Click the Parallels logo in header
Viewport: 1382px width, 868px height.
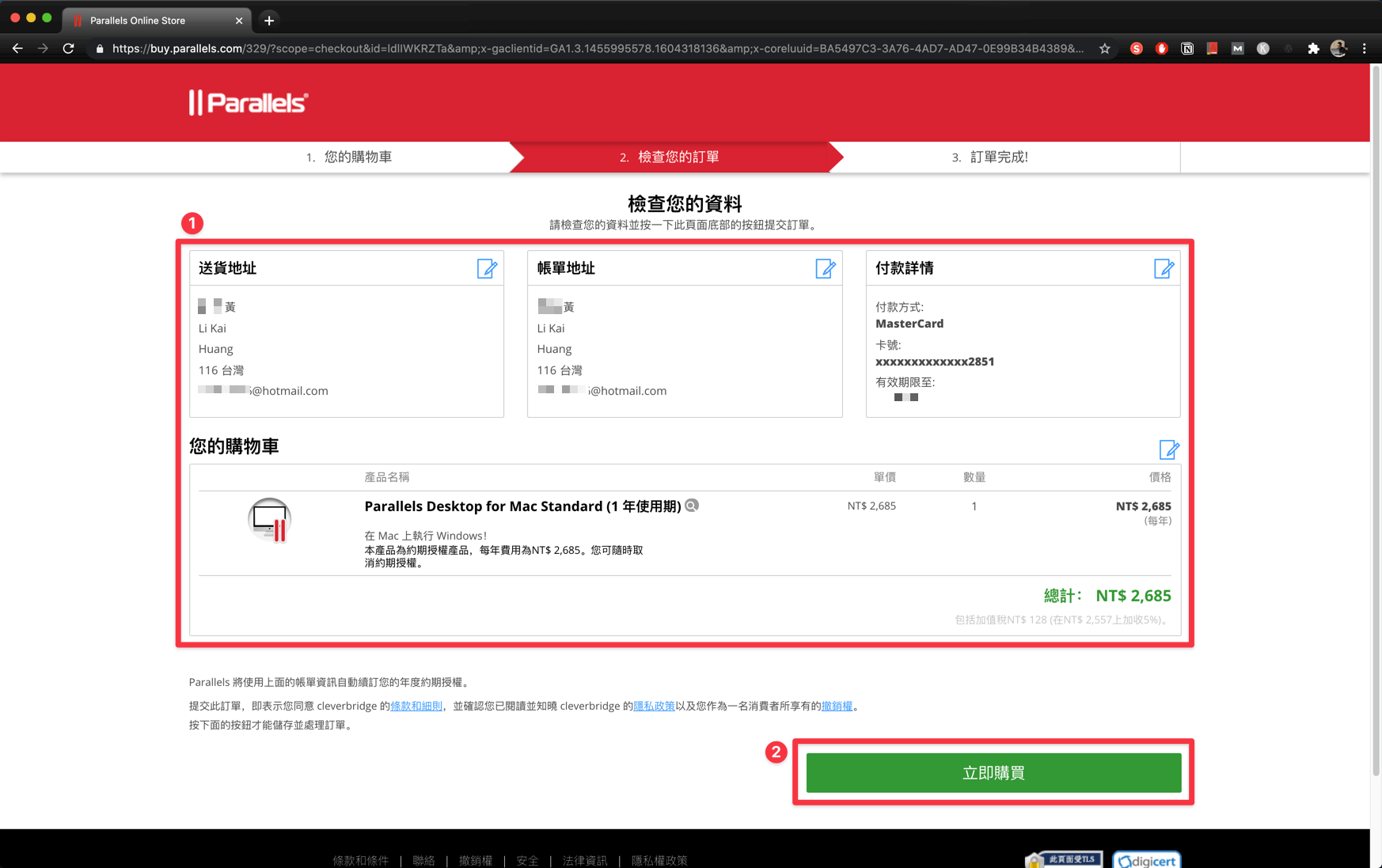[x=249, y=103]
